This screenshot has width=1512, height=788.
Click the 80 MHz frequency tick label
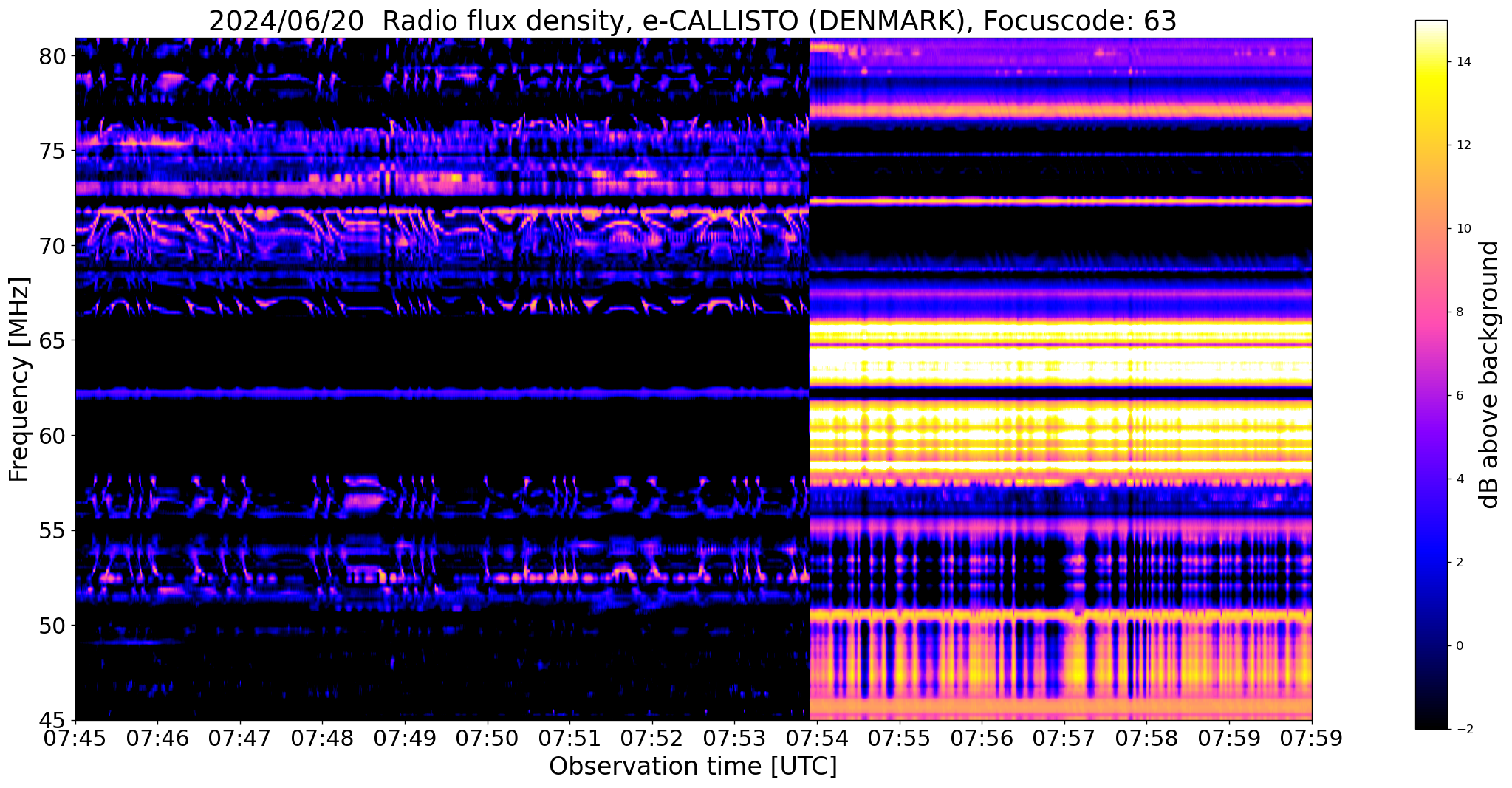click(x=52, y=56)
